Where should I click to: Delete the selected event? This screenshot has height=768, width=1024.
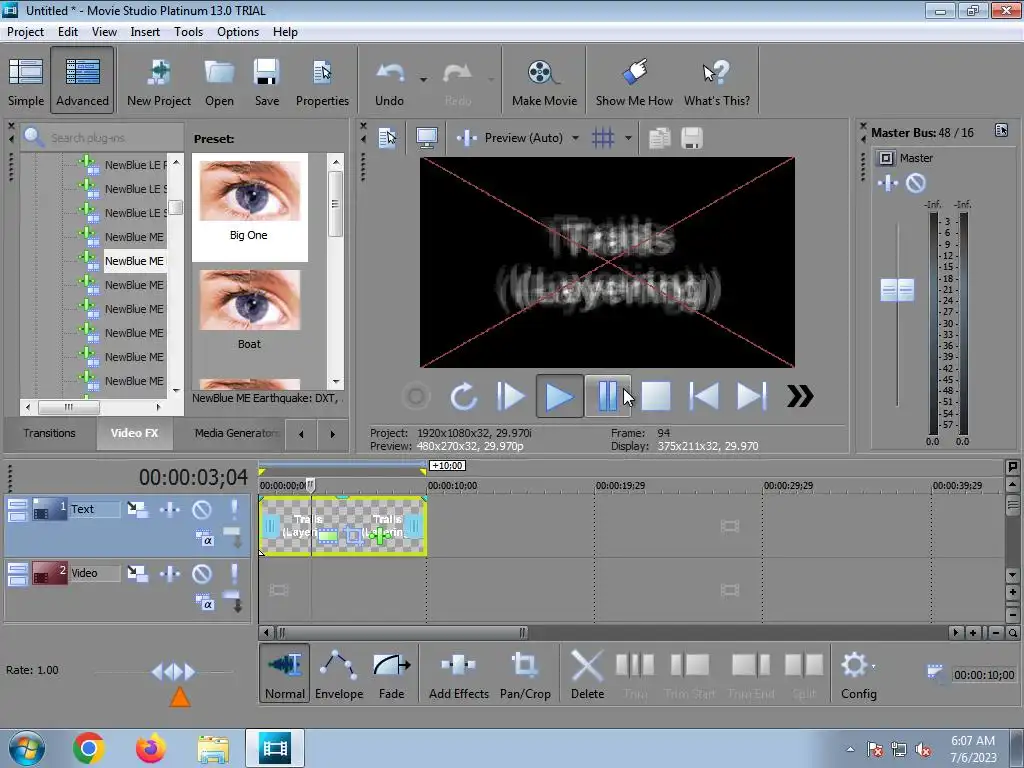coord(587,673)
